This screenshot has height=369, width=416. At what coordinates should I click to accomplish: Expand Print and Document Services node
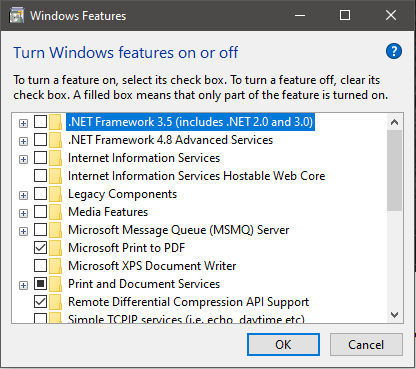[x=23, y=285]
